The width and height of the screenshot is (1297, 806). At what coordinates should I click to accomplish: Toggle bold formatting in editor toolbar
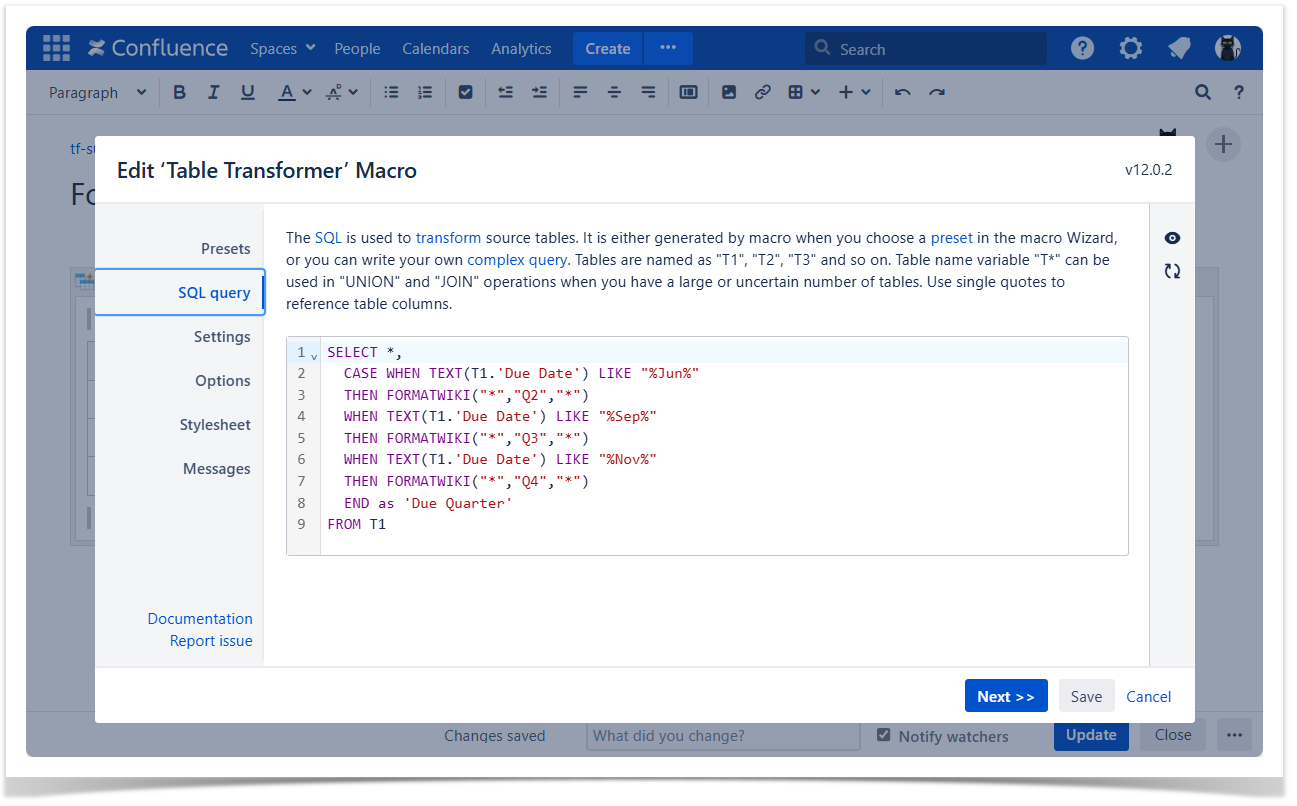click(x=180, y=92)
